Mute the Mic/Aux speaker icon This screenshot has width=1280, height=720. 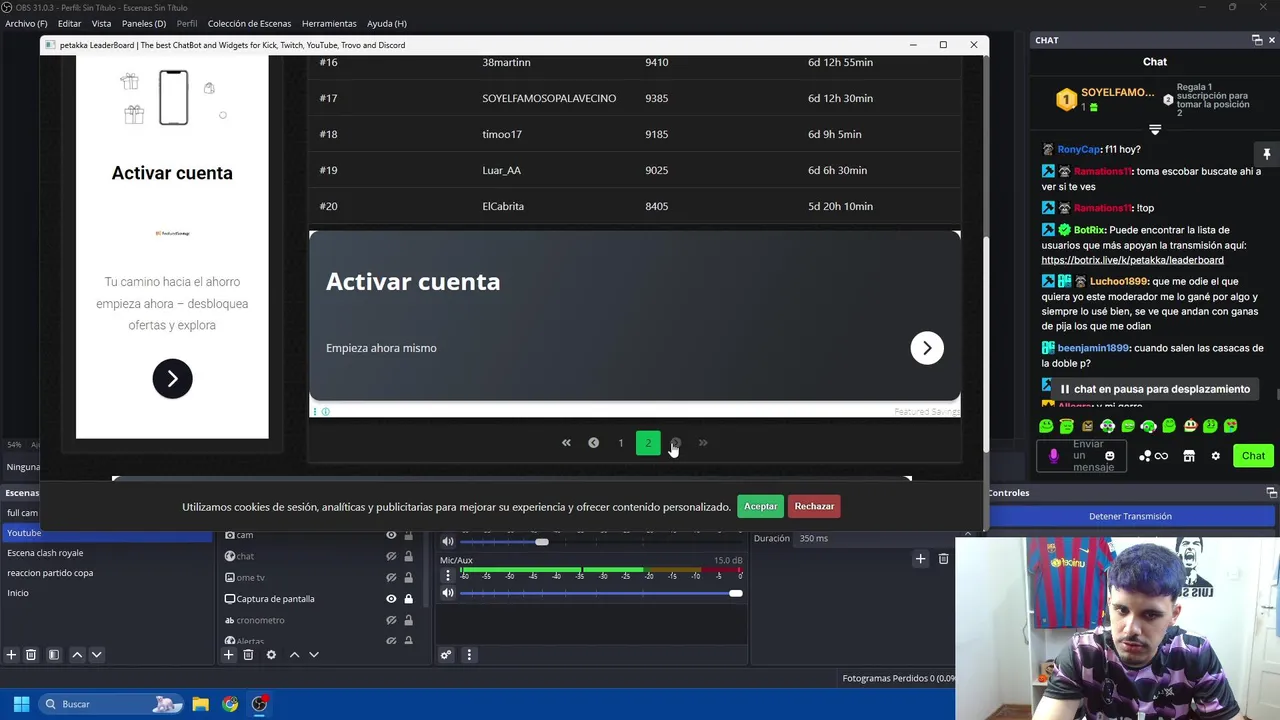(448, 593)
